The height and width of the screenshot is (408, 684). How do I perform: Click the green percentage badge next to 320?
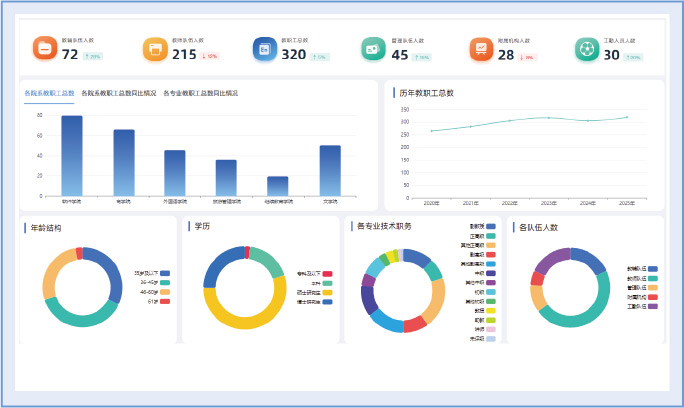(x=320, y=56)
